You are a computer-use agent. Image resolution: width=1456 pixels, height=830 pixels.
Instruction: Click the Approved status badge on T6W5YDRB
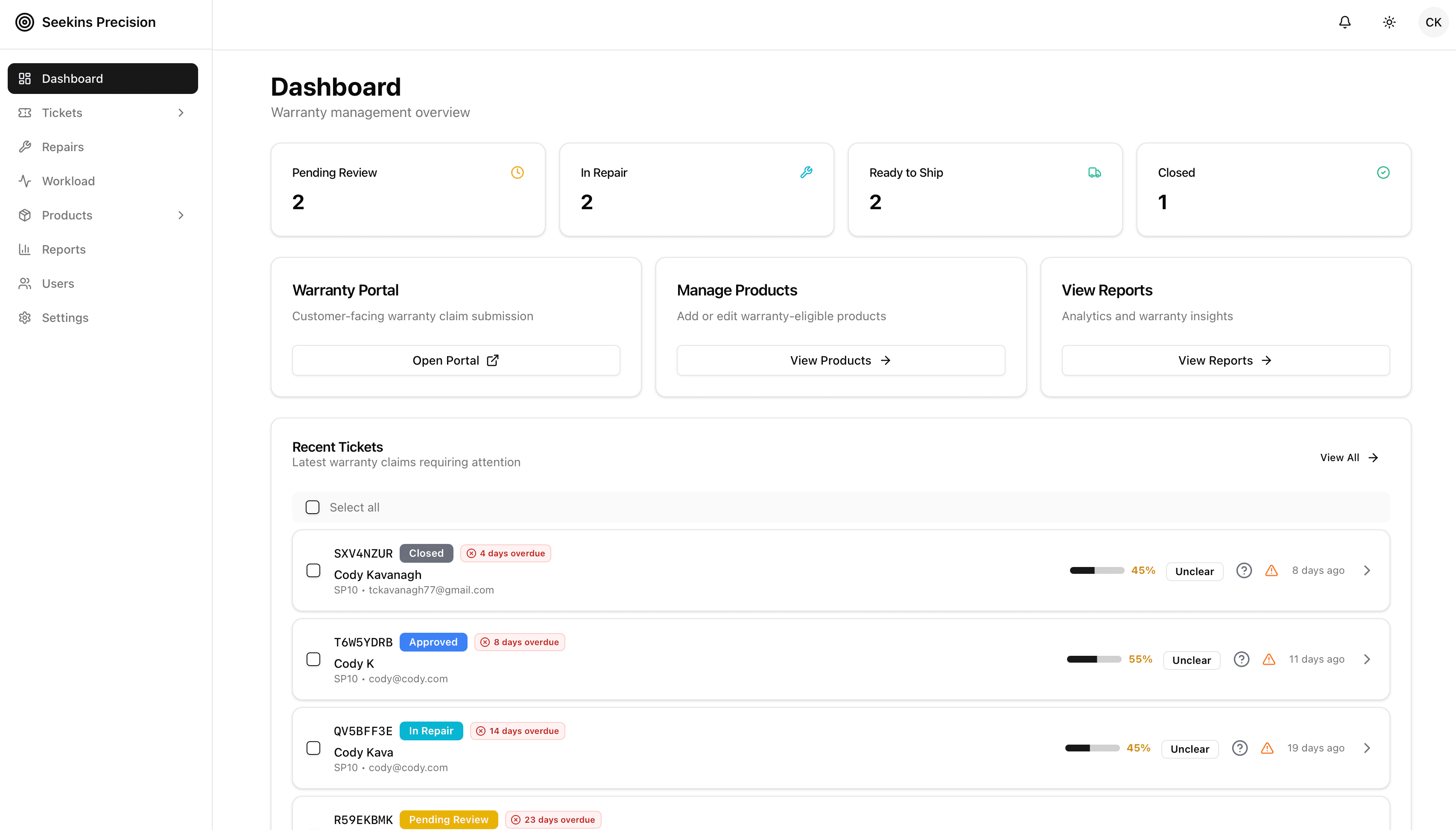433,642
